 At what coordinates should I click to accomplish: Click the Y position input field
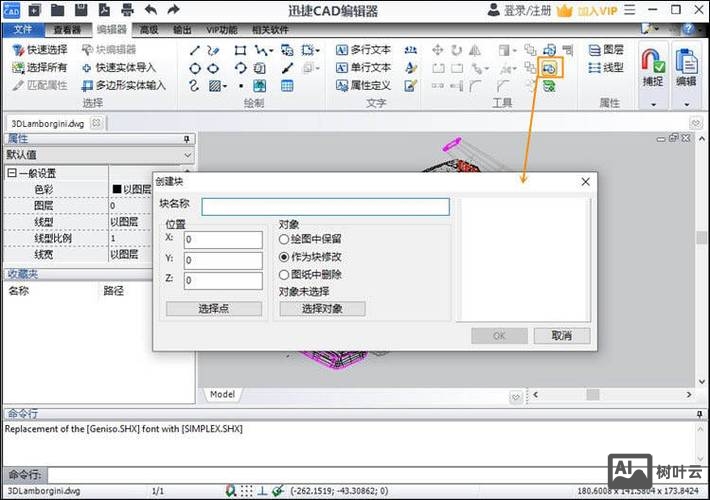pyautogui.click(x=223, y=260)
